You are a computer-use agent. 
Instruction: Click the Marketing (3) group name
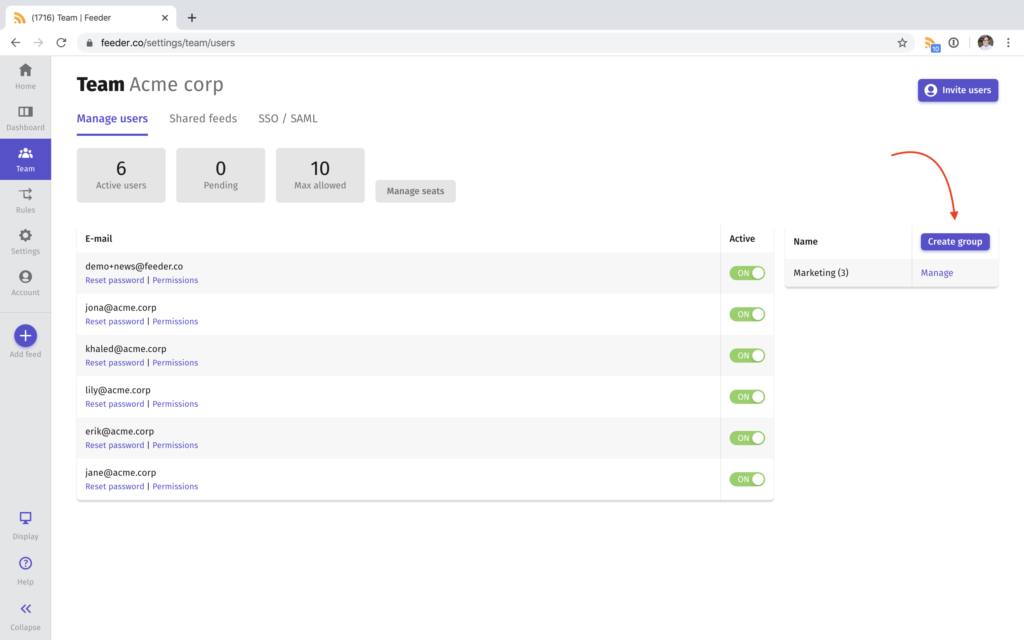pos(821,273)
